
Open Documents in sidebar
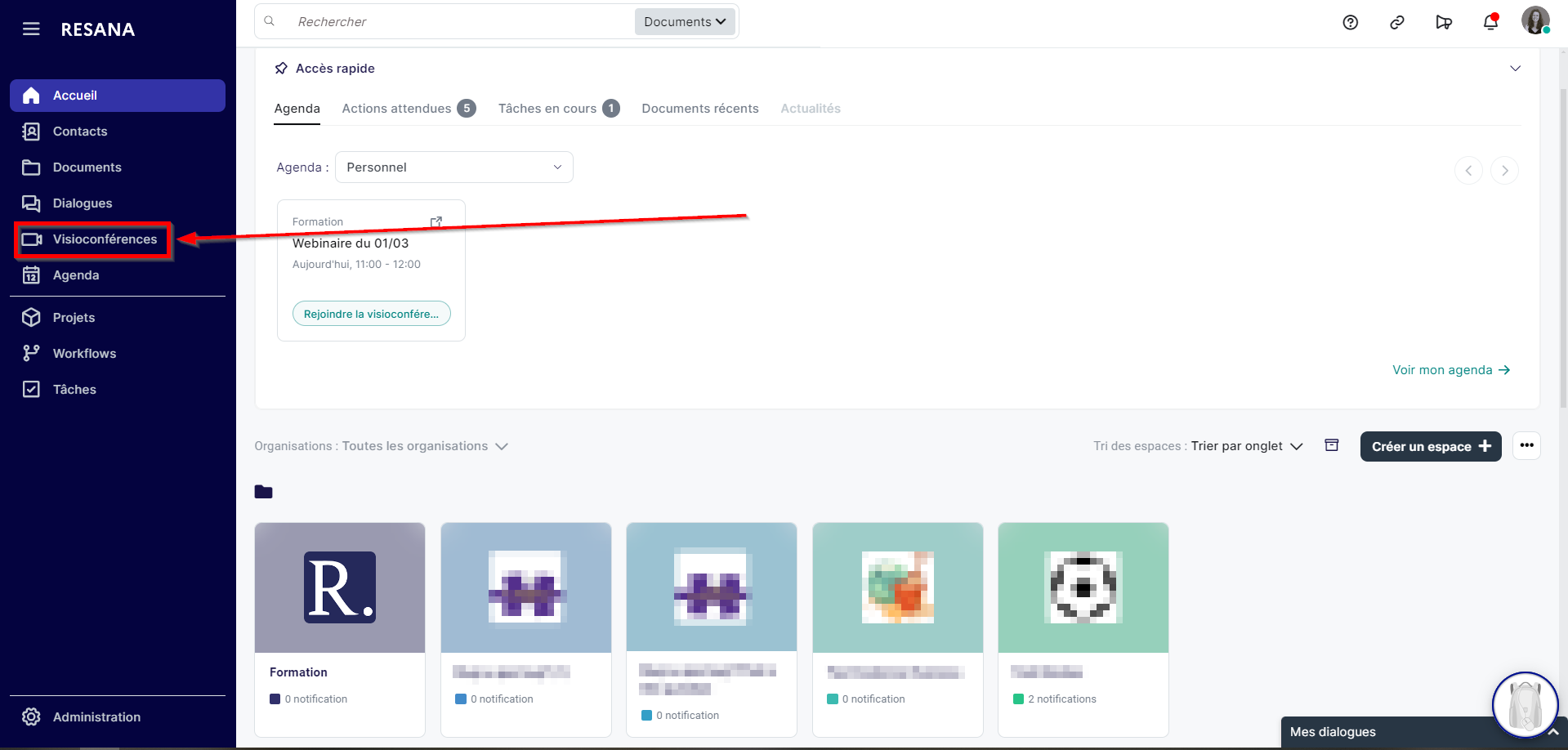(x=118, y=167)
